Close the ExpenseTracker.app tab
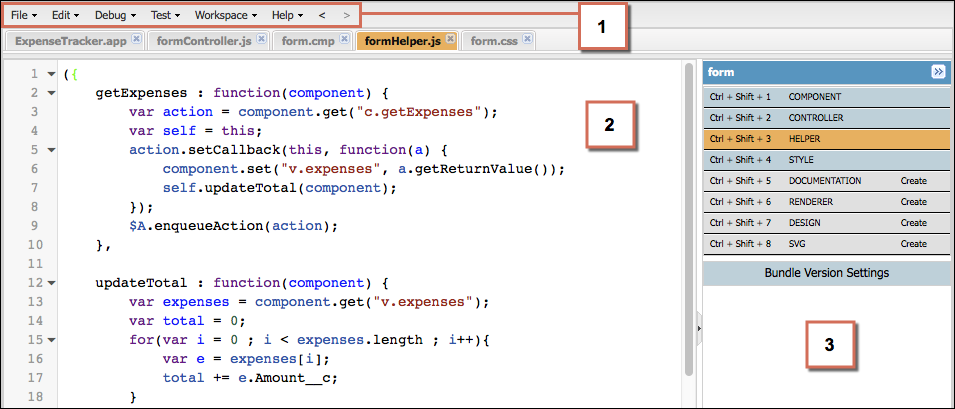This screenshot has width=955, height=409. coord(138,39)
